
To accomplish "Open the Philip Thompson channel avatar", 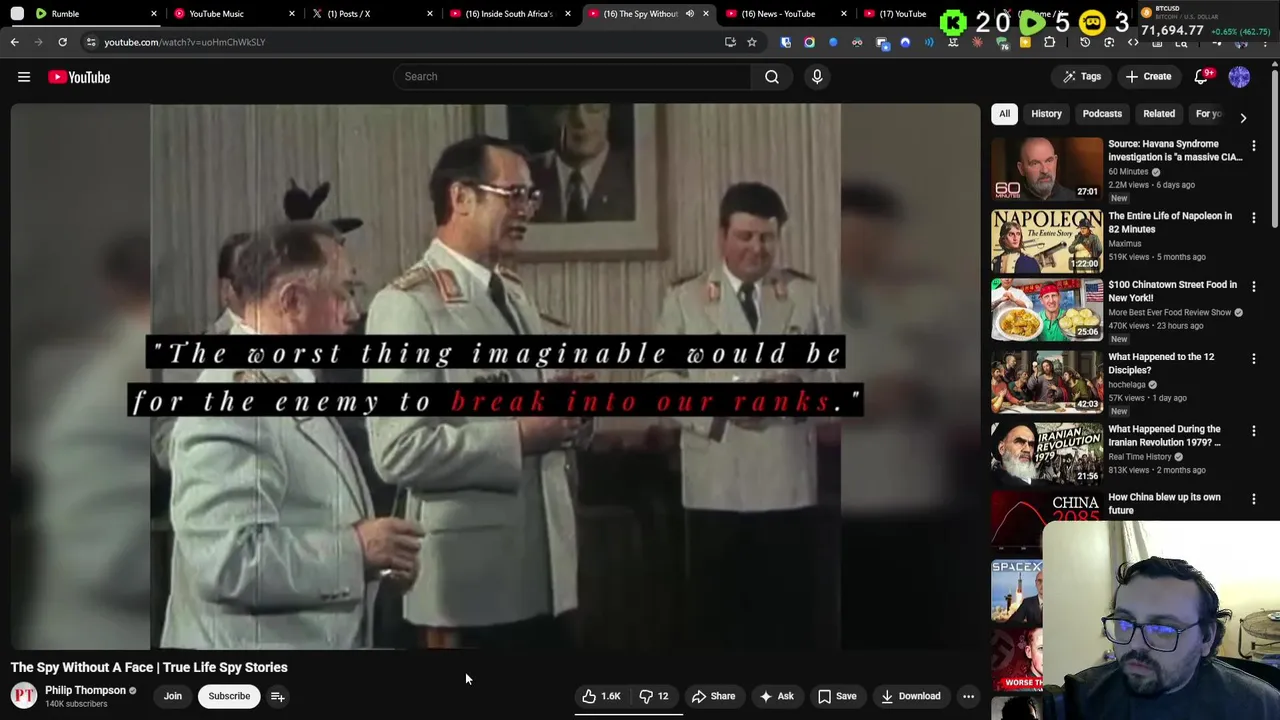I will (24, 696).
